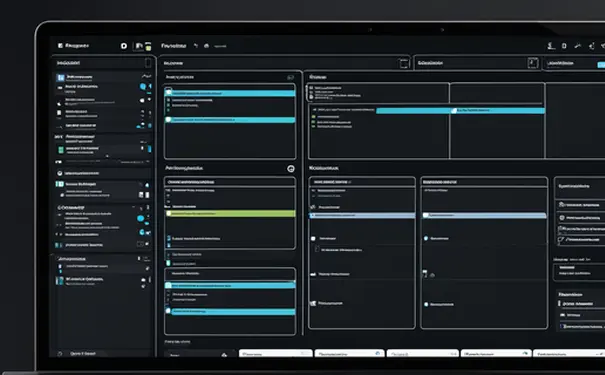Select the green-yellow square toolbar icon
Screen dimensions: 605x375
click(148, 46)
